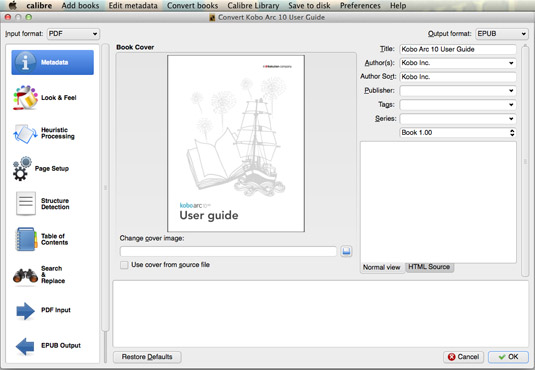
Task: Browse for a new cover image
Action: pyautogui.click(x=346, y=252)
